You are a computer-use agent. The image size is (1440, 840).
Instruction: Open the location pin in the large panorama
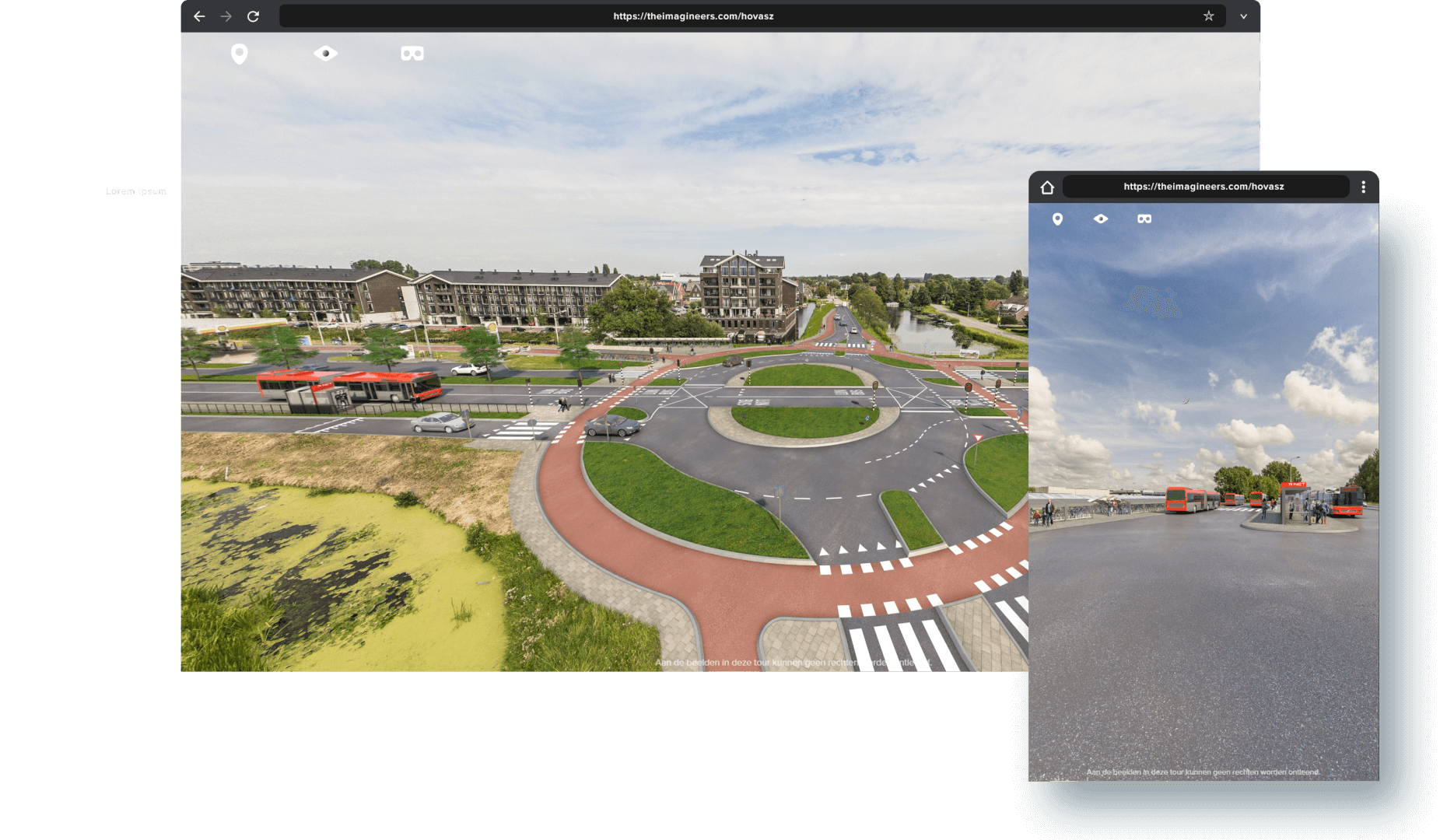[239, 54]
